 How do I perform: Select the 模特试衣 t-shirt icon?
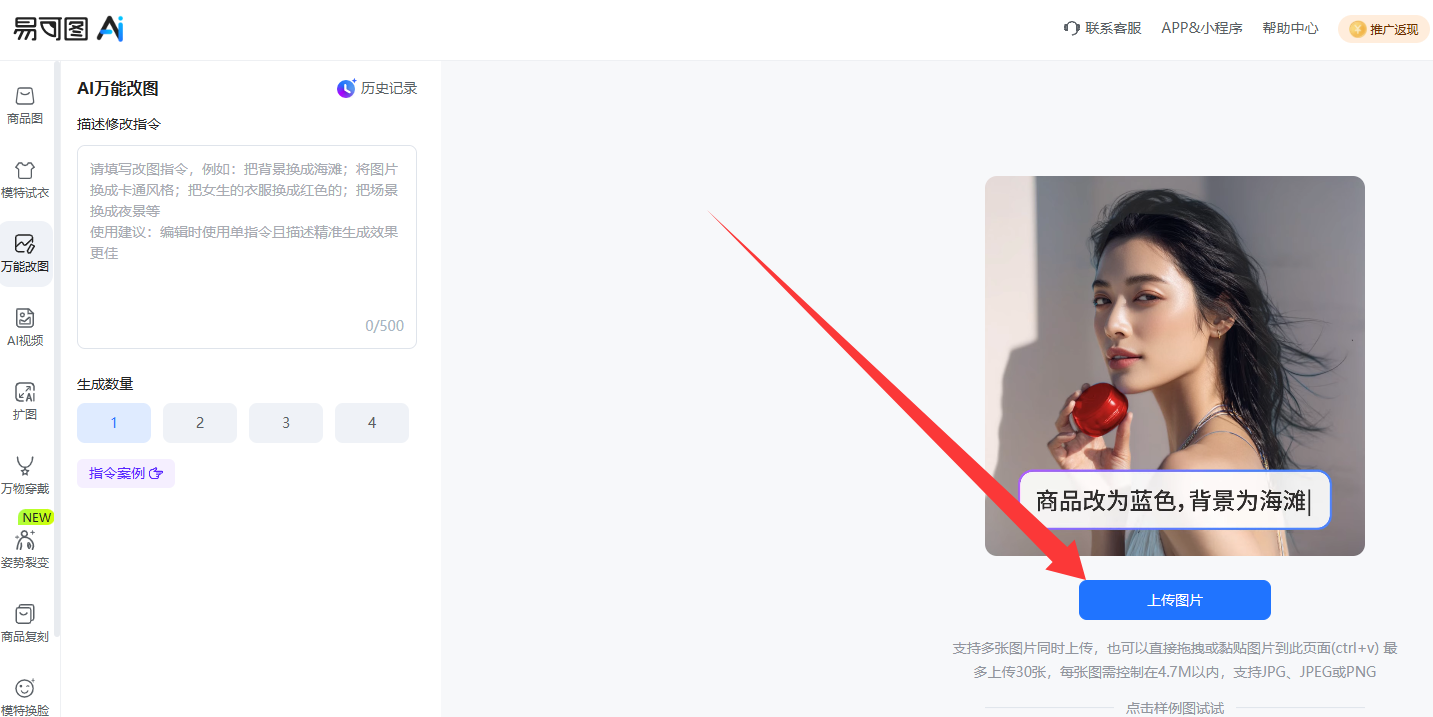[25, 170]
